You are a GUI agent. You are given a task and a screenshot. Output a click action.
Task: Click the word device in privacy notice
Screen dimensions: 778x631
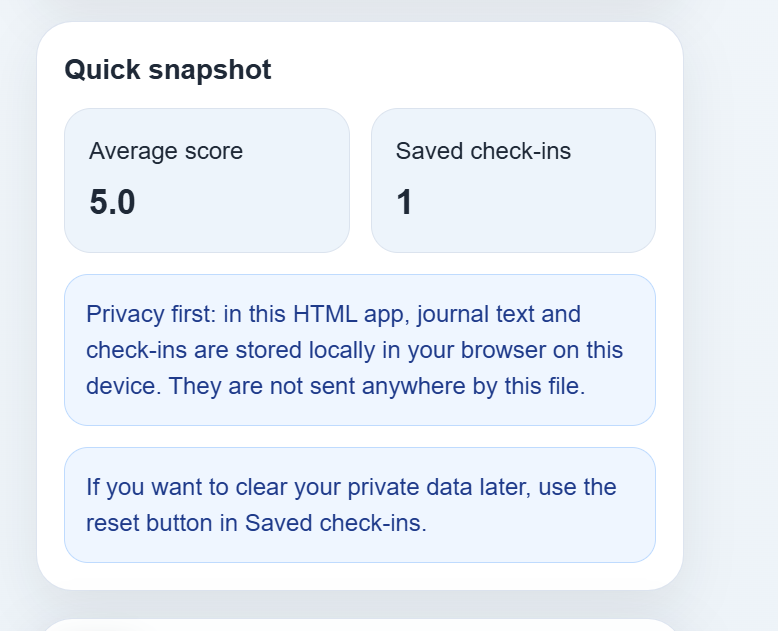(124, 386)
